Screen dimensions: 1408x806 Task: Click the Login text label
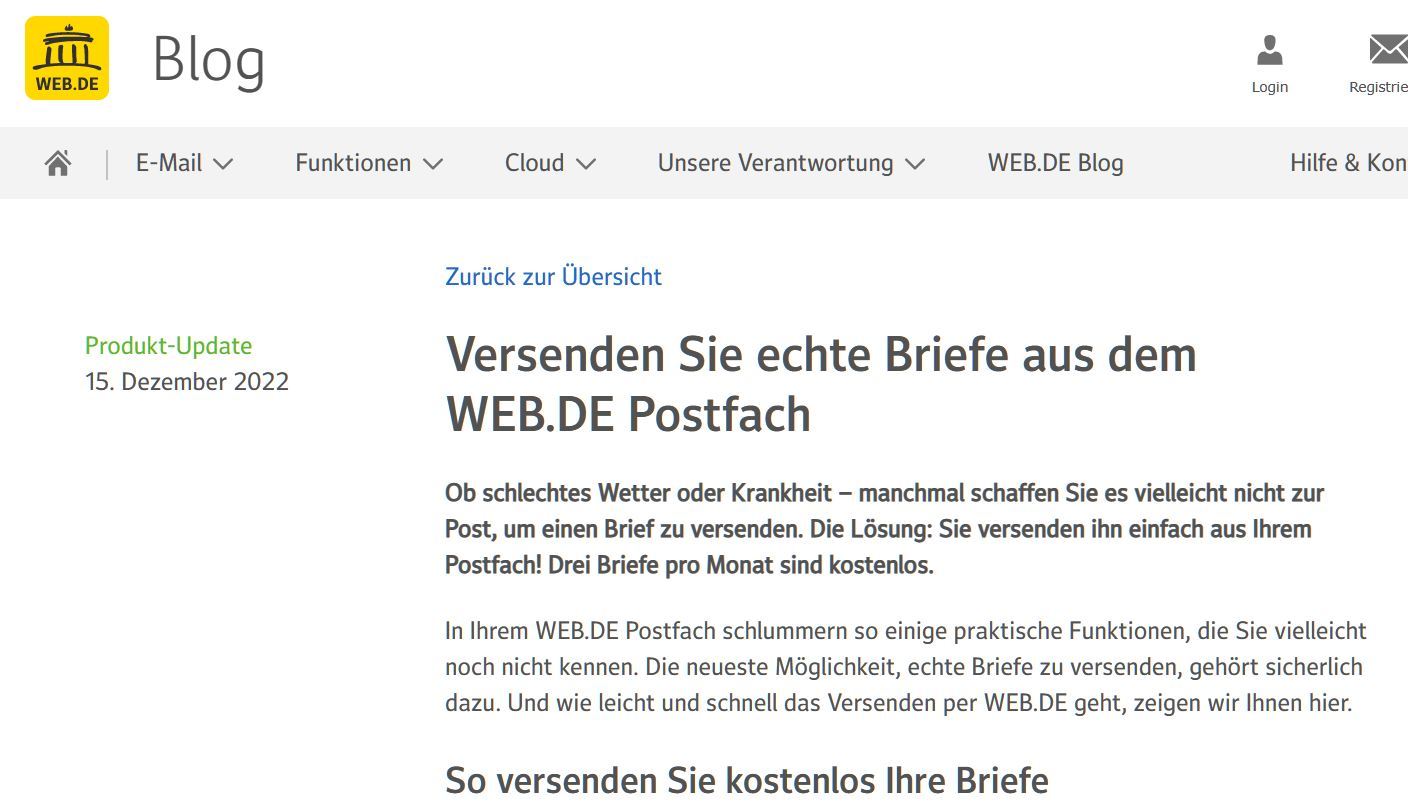click(1270, 87)
